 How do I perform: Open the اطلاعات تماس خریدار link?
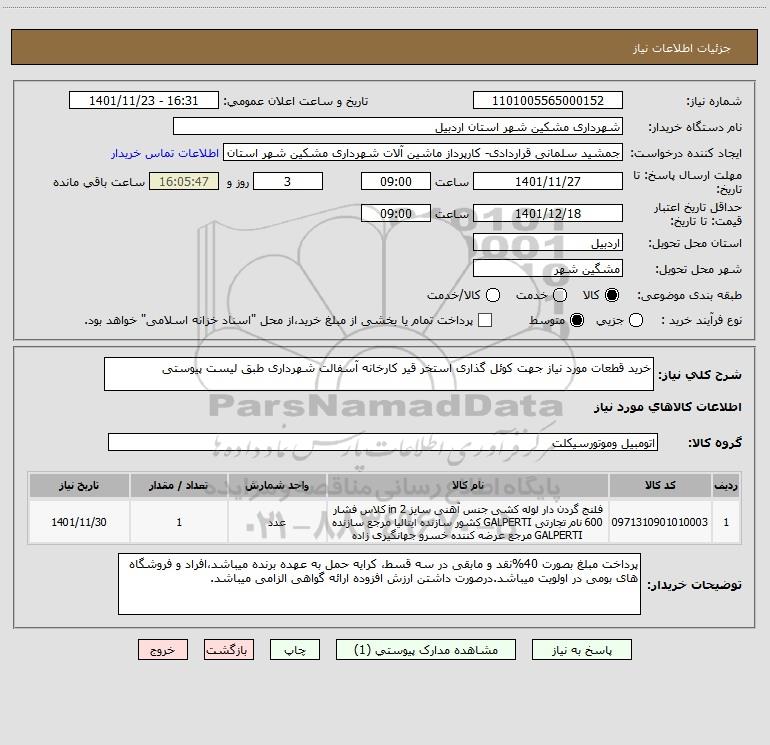pyautogui.click(x=165, y=153)
